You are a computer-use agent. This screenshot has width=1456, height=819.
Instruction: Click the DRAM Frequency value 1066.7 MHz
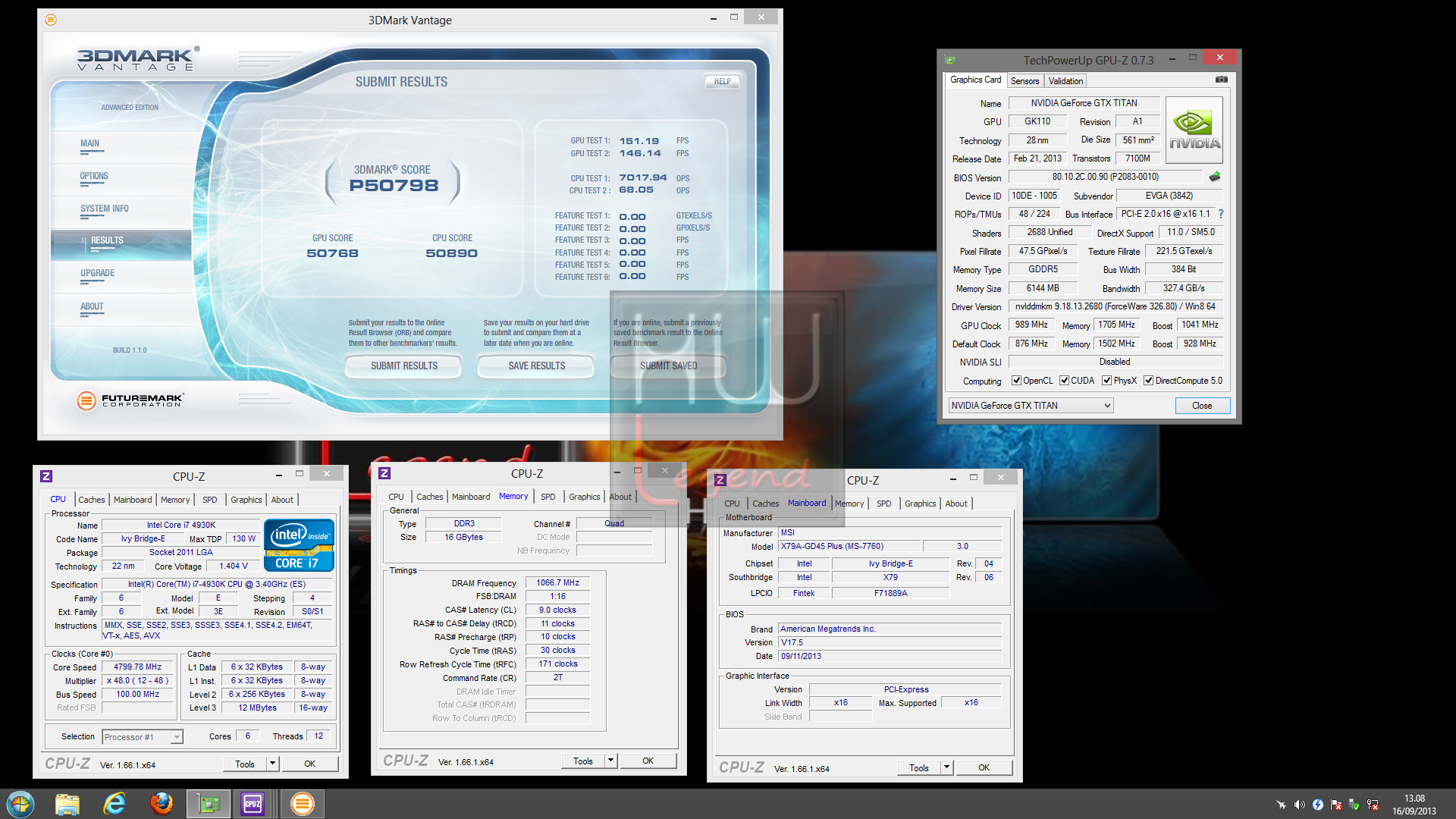[557, 583]
